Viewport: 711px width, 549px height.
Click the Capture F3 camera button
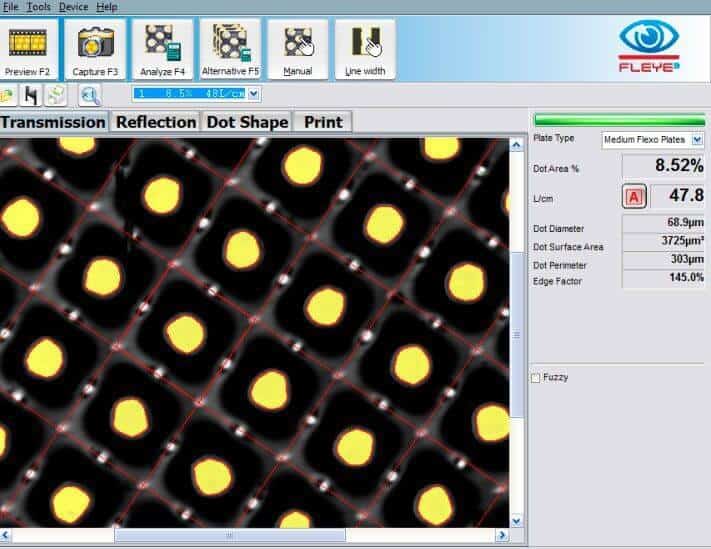[x=95, y=50]
